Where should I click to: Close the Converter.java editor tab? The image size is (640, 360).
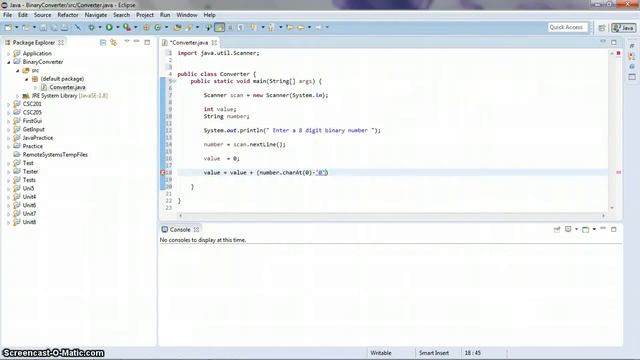pyautogui.click(x=214, y=42)
